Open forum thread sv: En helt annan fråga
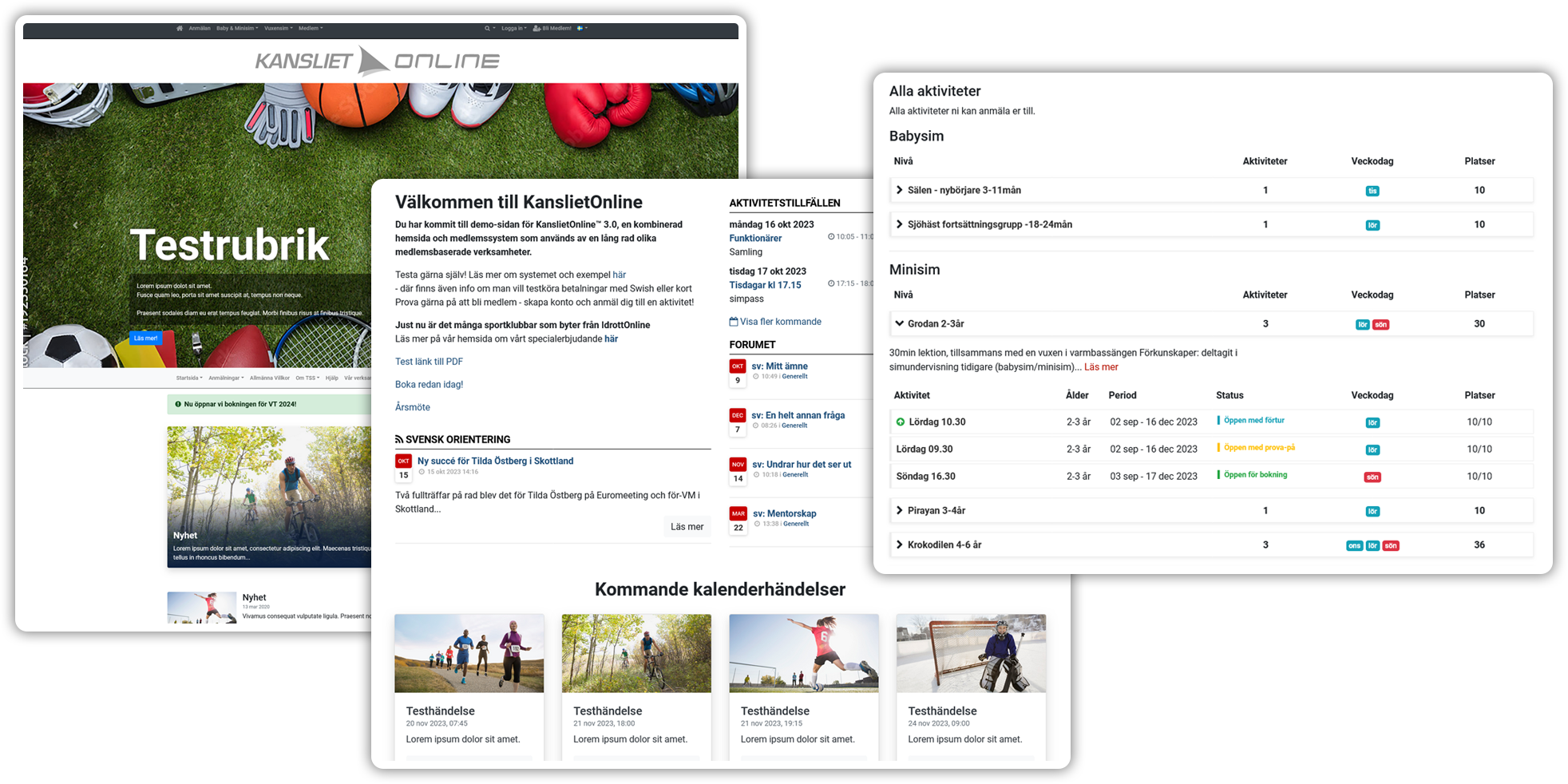Image resolution: width=1568 pixels, height=784 pixels. click(x=798, y=415)
